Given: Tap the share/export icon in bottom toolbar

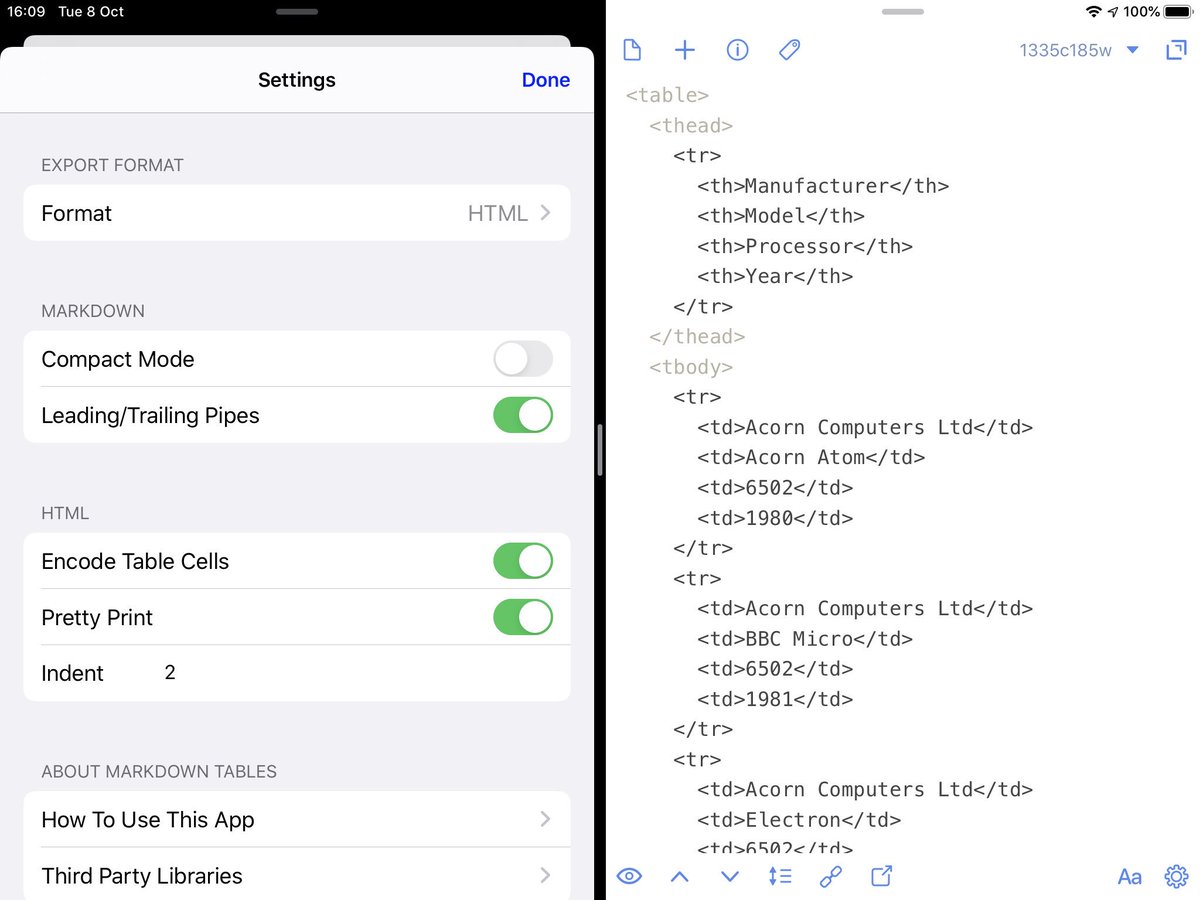Looking at the screenshot, I should 881,876.
